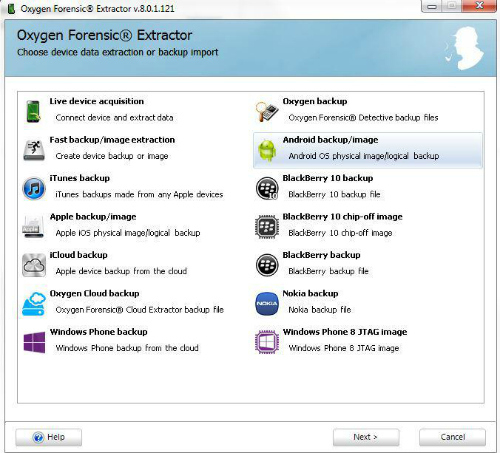The height and width of the screenshot is (453, 500).
Task: Click the Oxygen backup magnifier icon
Action: pyautogui.click(x=267, y=112)
